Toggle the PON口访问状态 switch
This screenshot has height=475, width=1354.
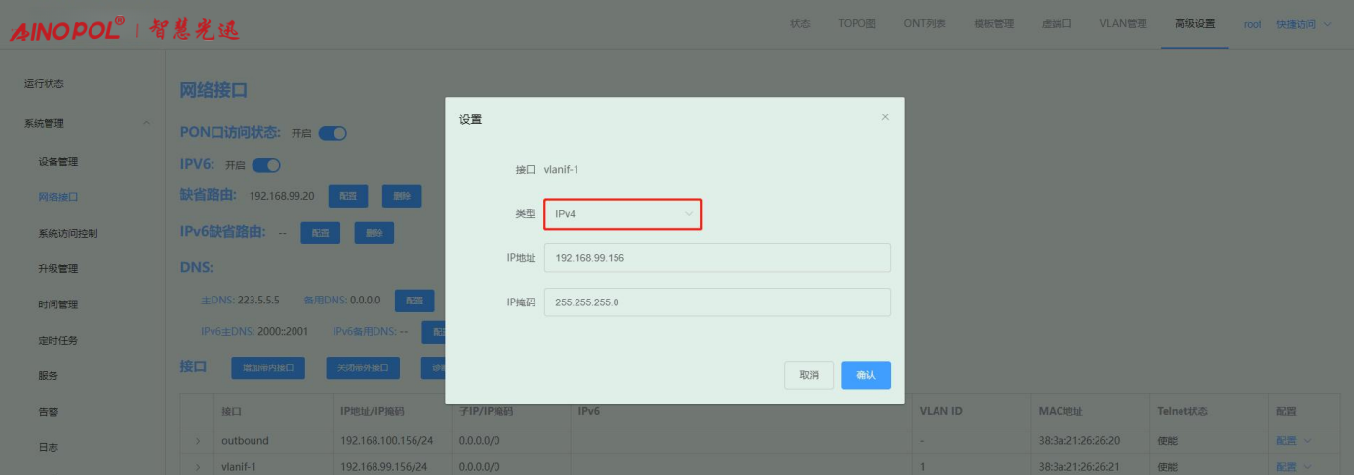pos(332,133)
